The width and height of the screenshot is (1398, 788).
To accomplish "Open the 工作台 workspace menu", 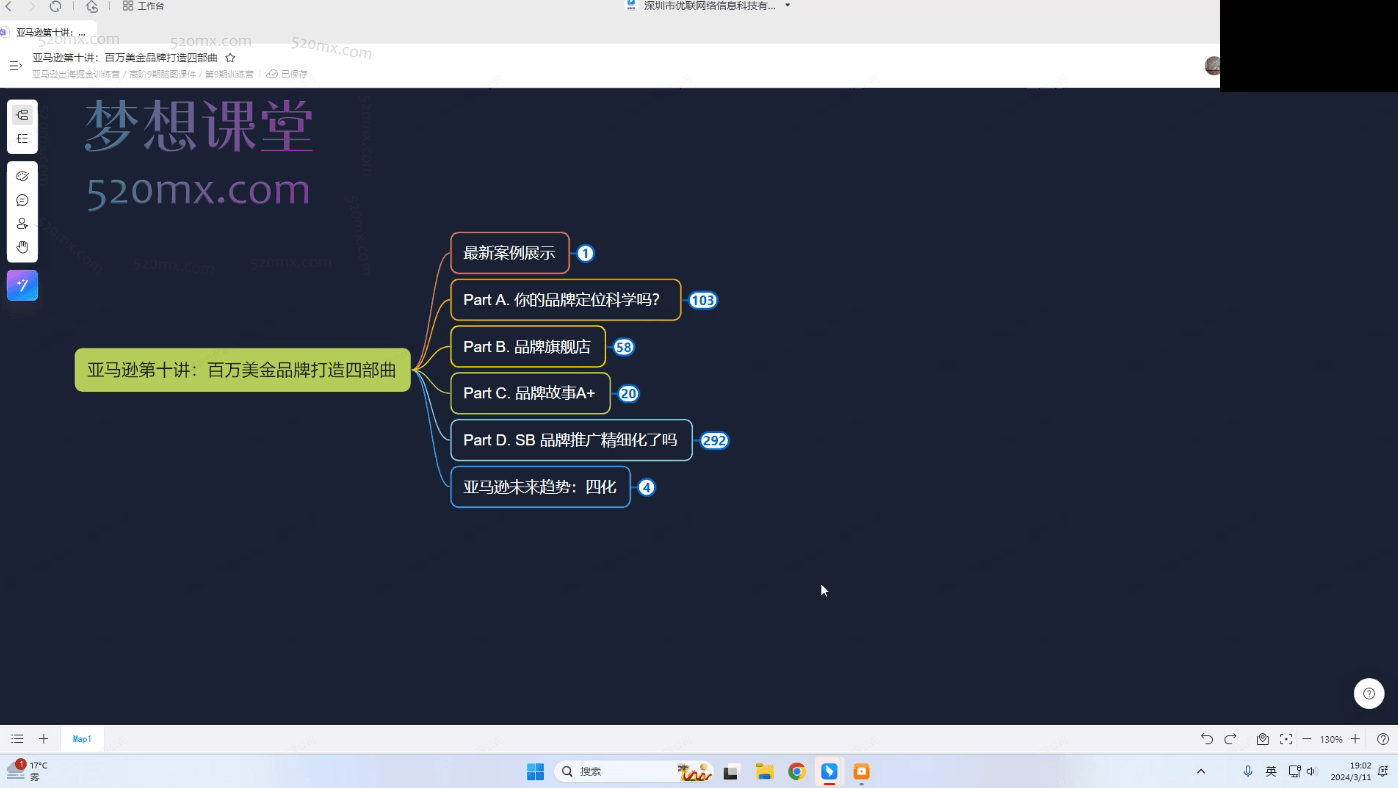I will tap(143, 6).
